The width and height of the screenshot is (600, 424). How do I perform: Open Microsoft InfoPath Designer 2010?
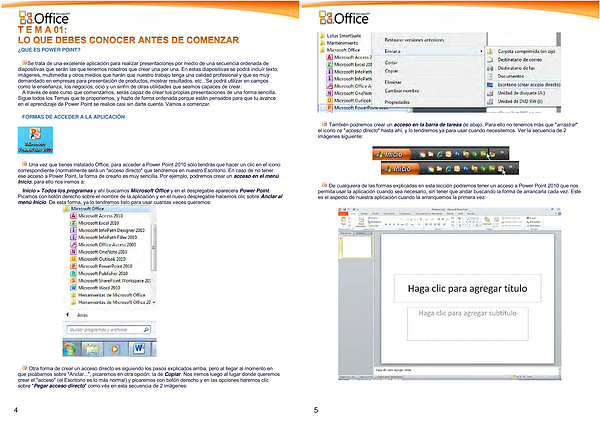[x=108, y=230]
